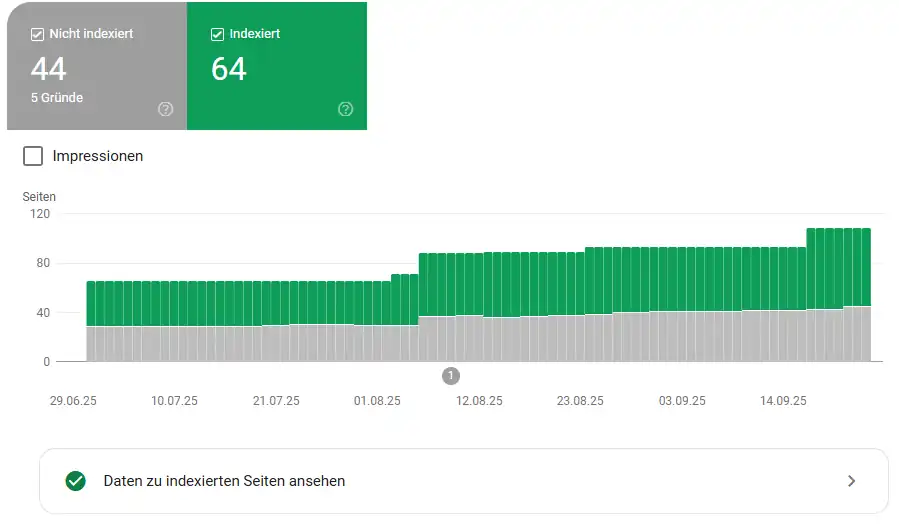Click help icon in Indexiert card
This screenshot has height=527, width=899.
346,109
